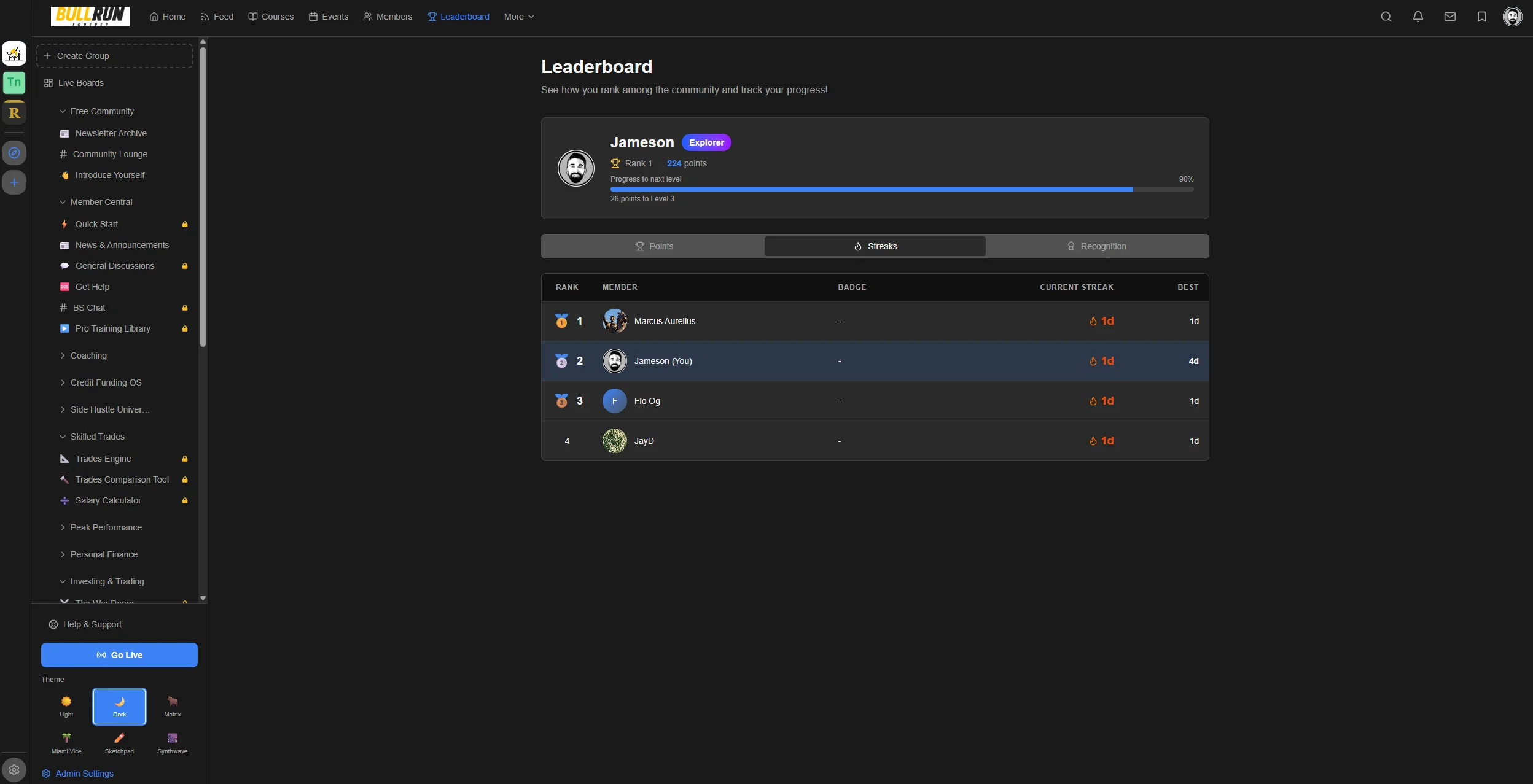1533x784 pixels.
Task: Enable the Matrix theme
Action: coord(172,707)
